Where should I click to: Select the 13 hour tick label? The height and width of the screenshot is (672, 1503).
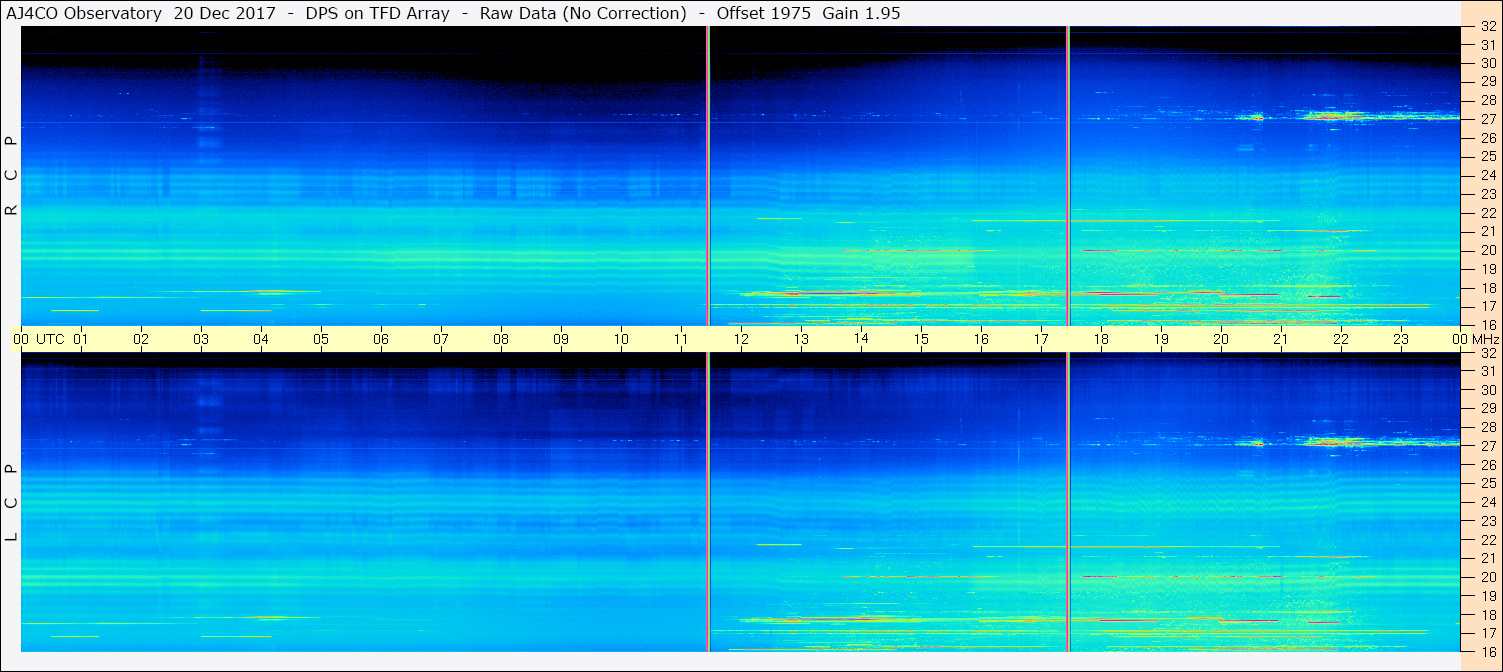(801, 339)
